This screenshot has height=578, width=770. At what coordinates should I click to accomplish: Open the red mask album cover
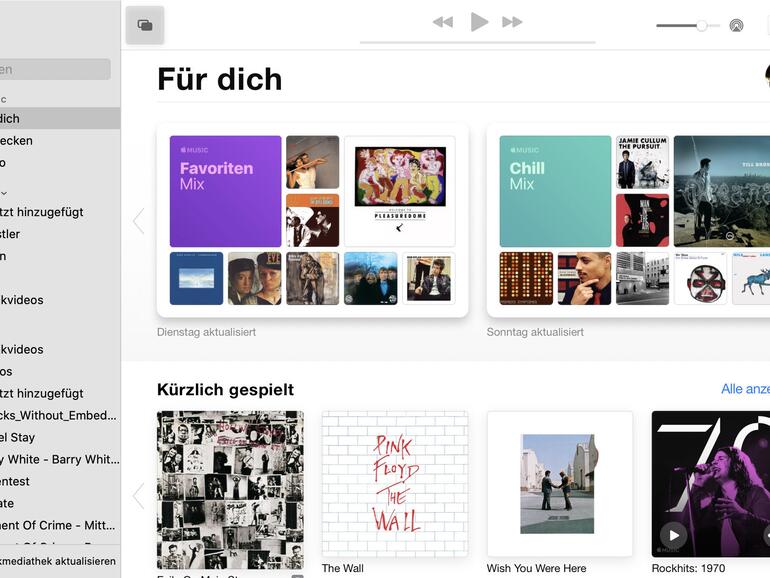pyautogui.click(x=700, y=278)
